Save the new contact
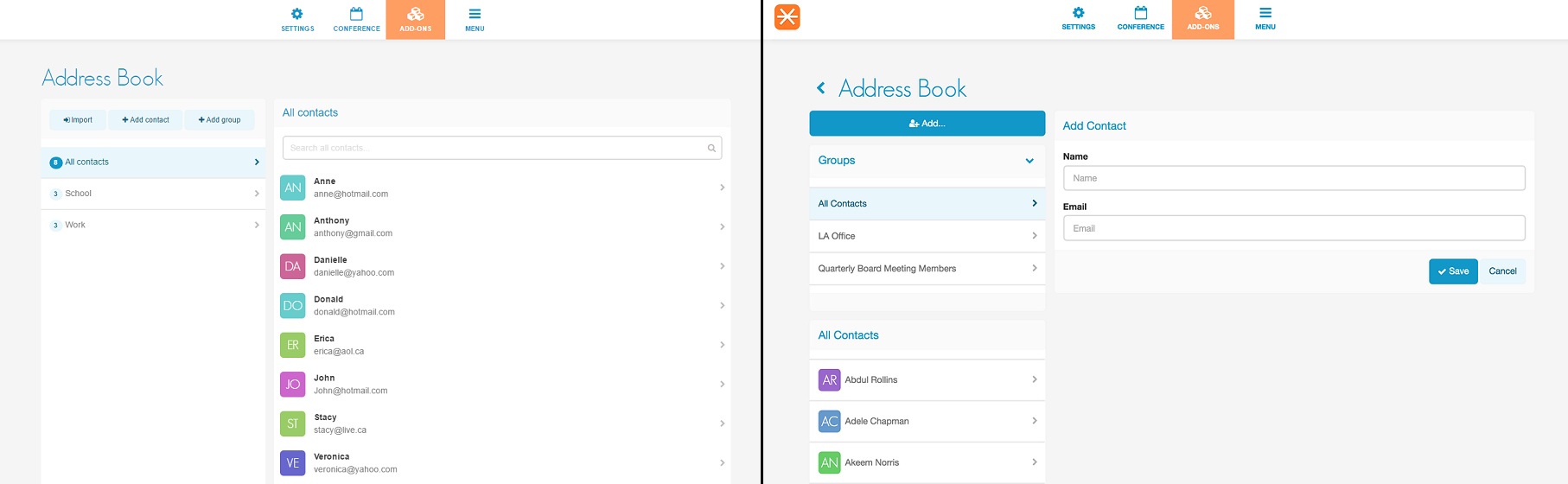 tap(1453, 271)
